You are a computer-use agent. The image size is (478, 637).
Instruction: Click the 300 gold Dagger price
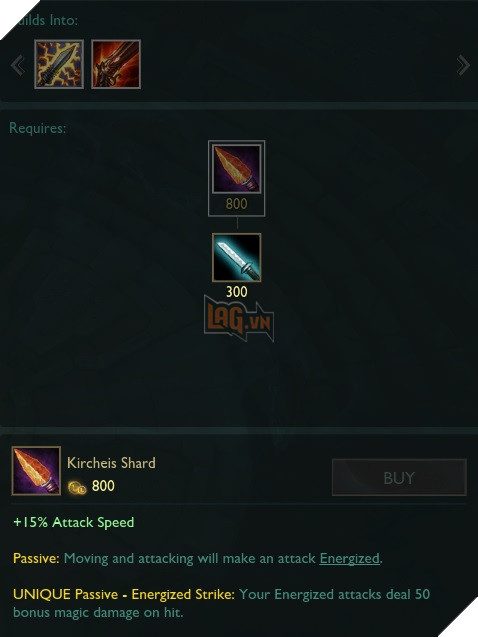point(237,292)
